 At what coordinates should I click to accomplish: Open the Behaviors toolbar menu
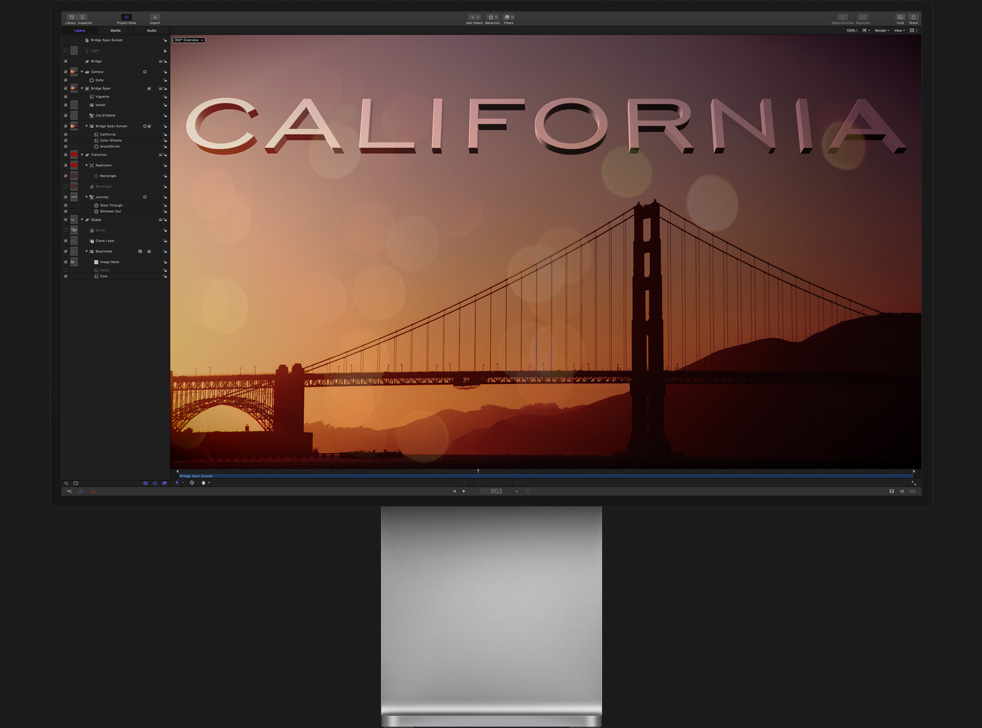(x=492, y=18)
